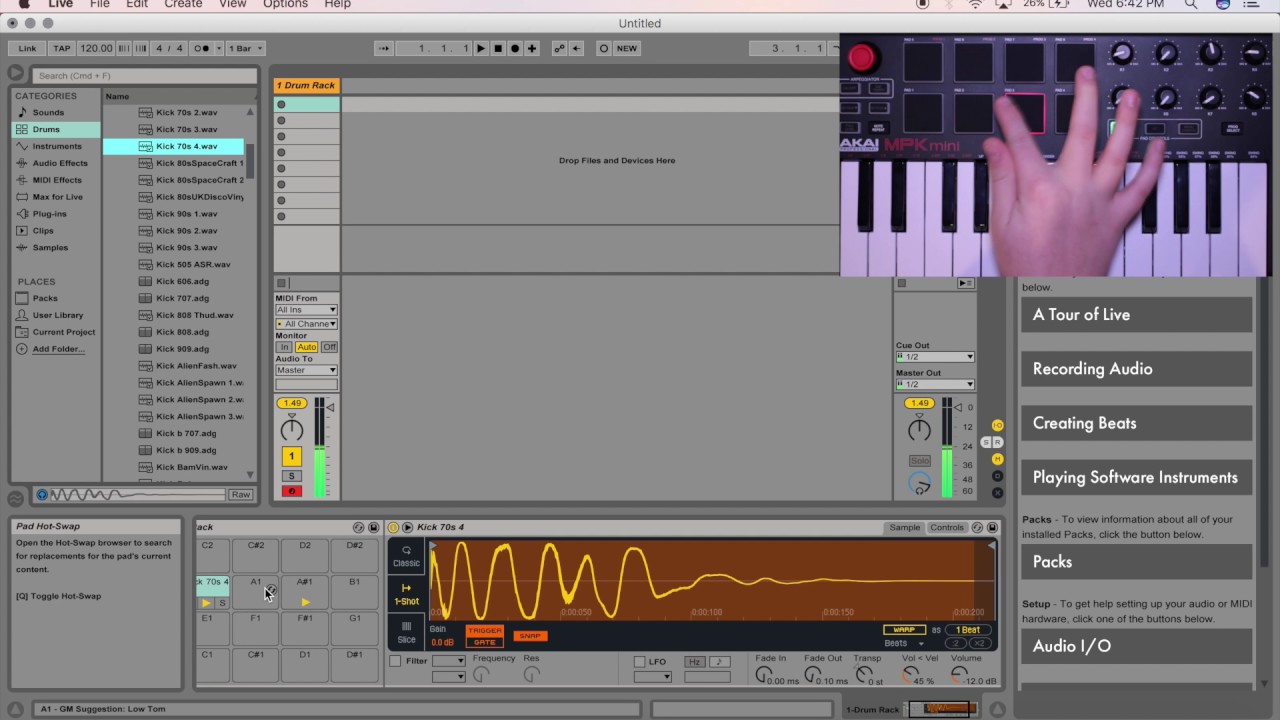Screen dimensions: 1280x720
Task: Click the MIDI Arrangement Overdub plus button
Action: tap(532, 48)
